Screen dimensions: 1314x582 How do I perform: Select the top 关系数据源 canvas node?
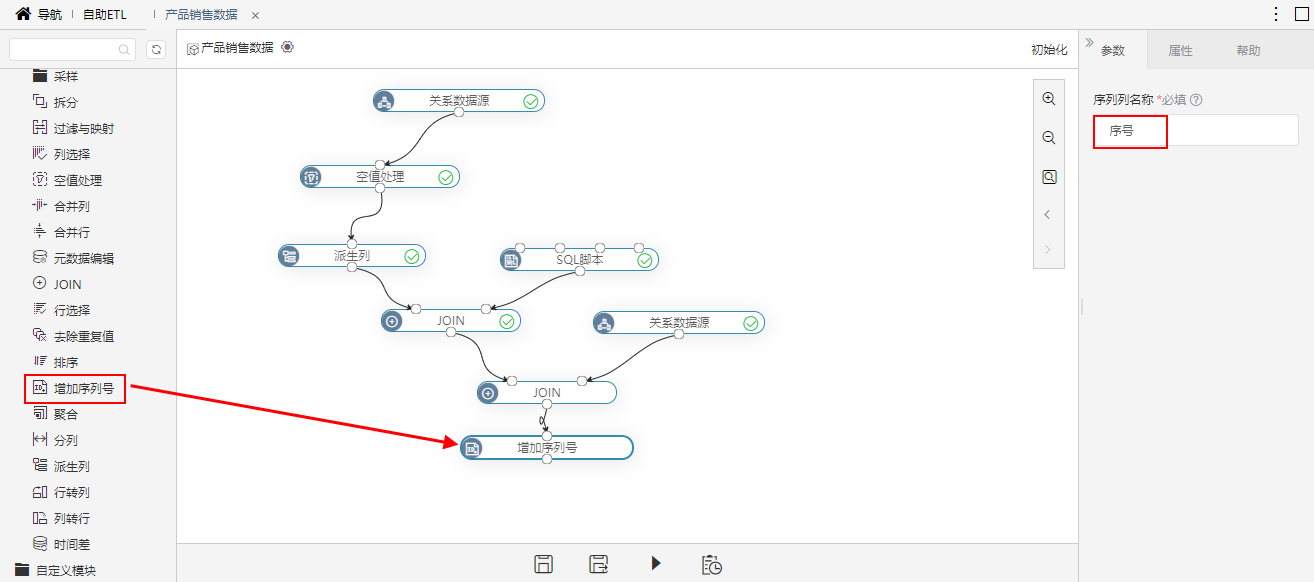click(459, 101)
